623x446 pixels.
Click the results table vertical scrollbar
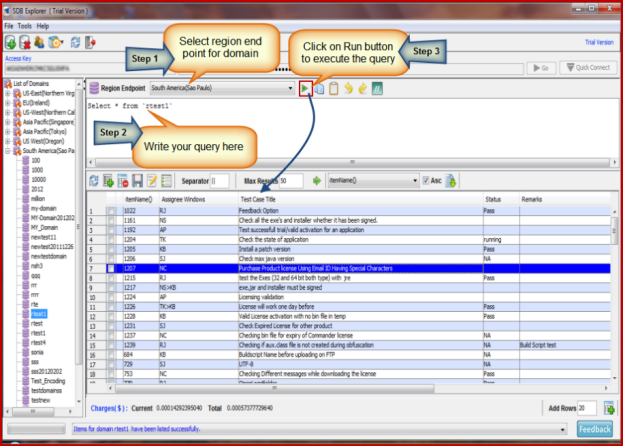click(614, 230)
